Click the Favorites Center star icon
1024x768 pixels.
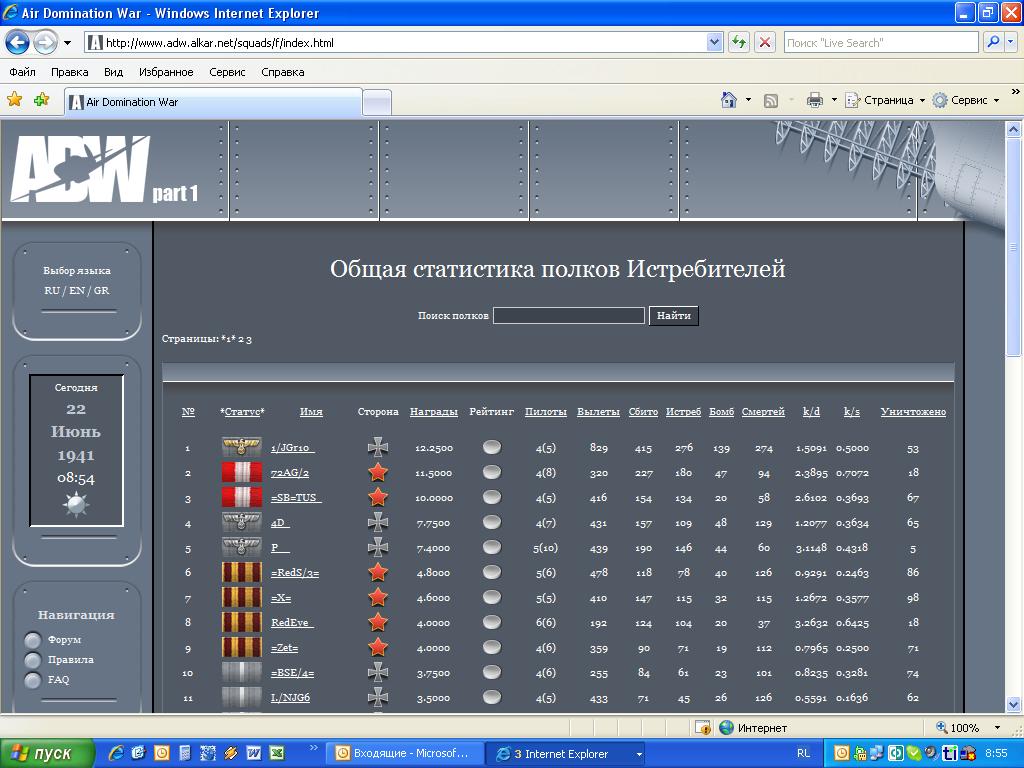[14, 100]
